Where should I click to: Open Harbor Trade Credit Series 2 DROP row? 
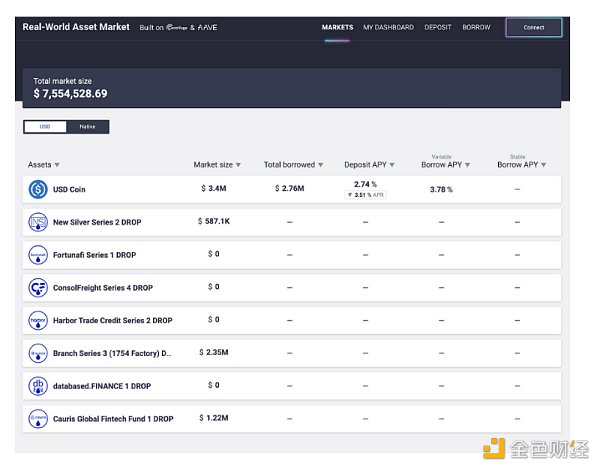pyautogui.click(x=292, y=320)
